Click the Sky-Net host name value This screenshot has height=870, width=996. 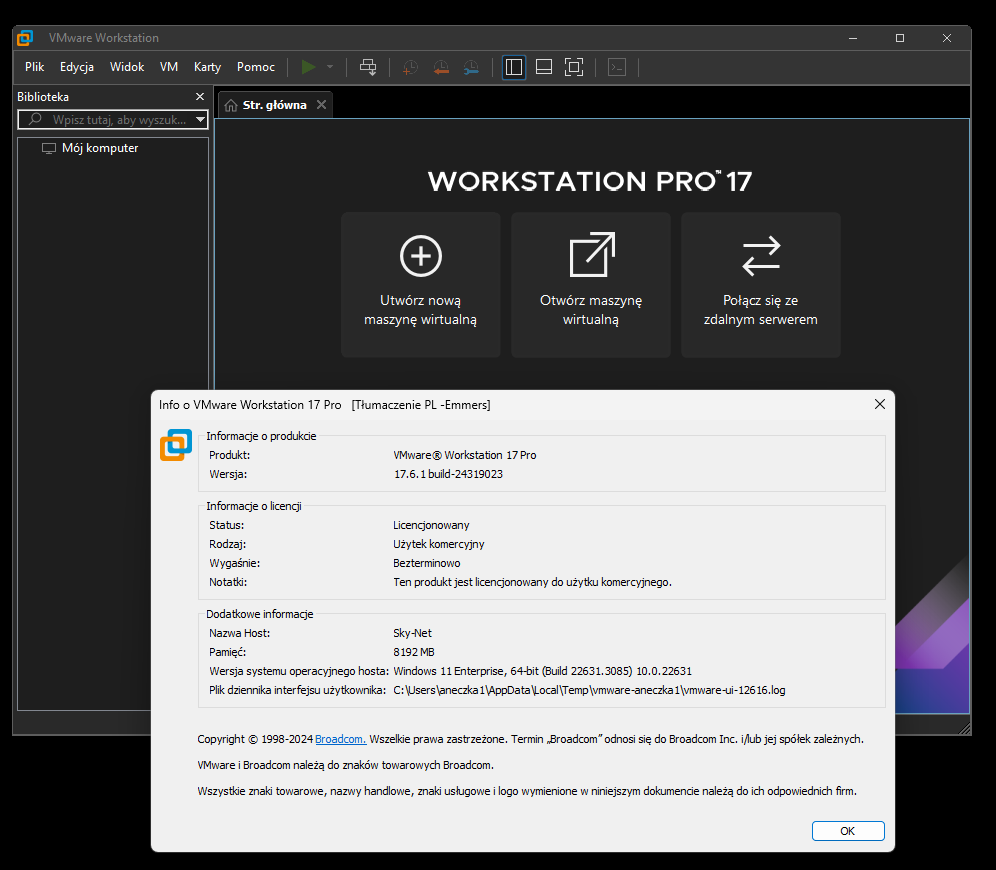[x=412, y=633]
